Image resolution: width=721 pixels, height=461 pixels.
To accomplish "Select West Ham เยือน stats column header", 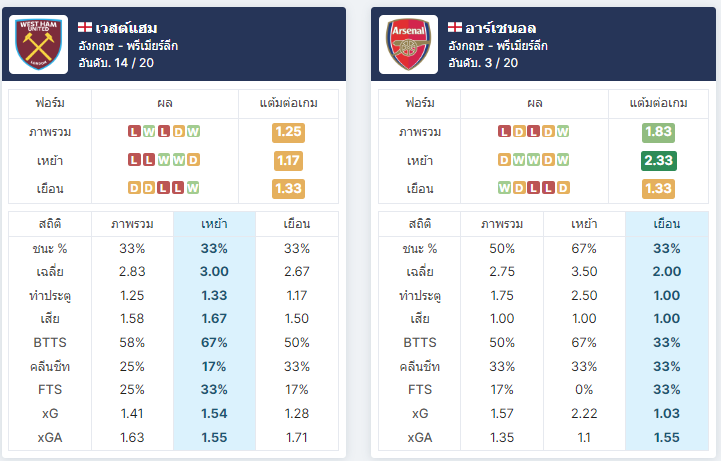I will (x=297, y=224).
